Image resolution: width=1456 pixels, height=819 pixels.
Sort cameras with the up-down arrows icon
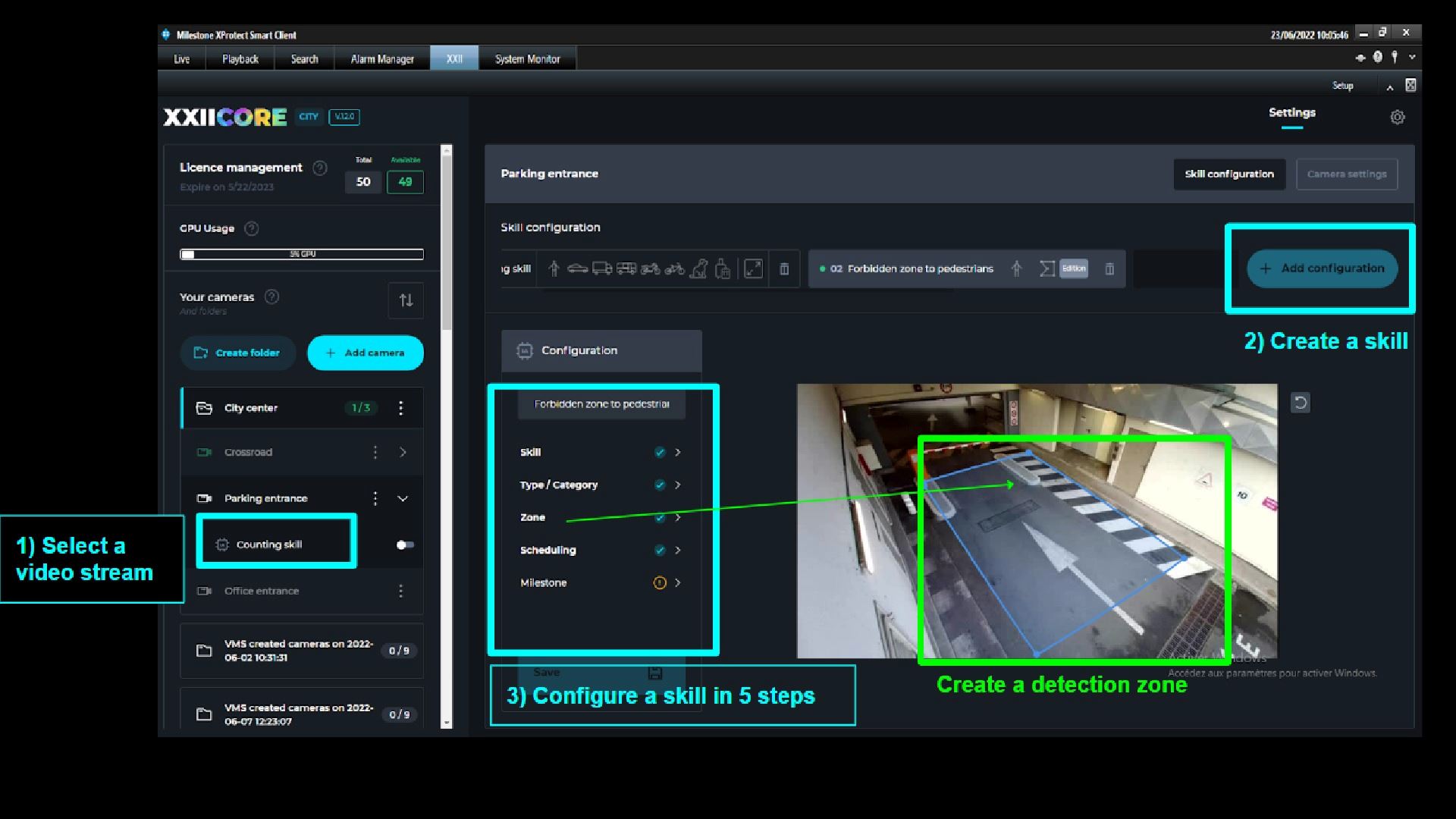click(x=406, y=300)
